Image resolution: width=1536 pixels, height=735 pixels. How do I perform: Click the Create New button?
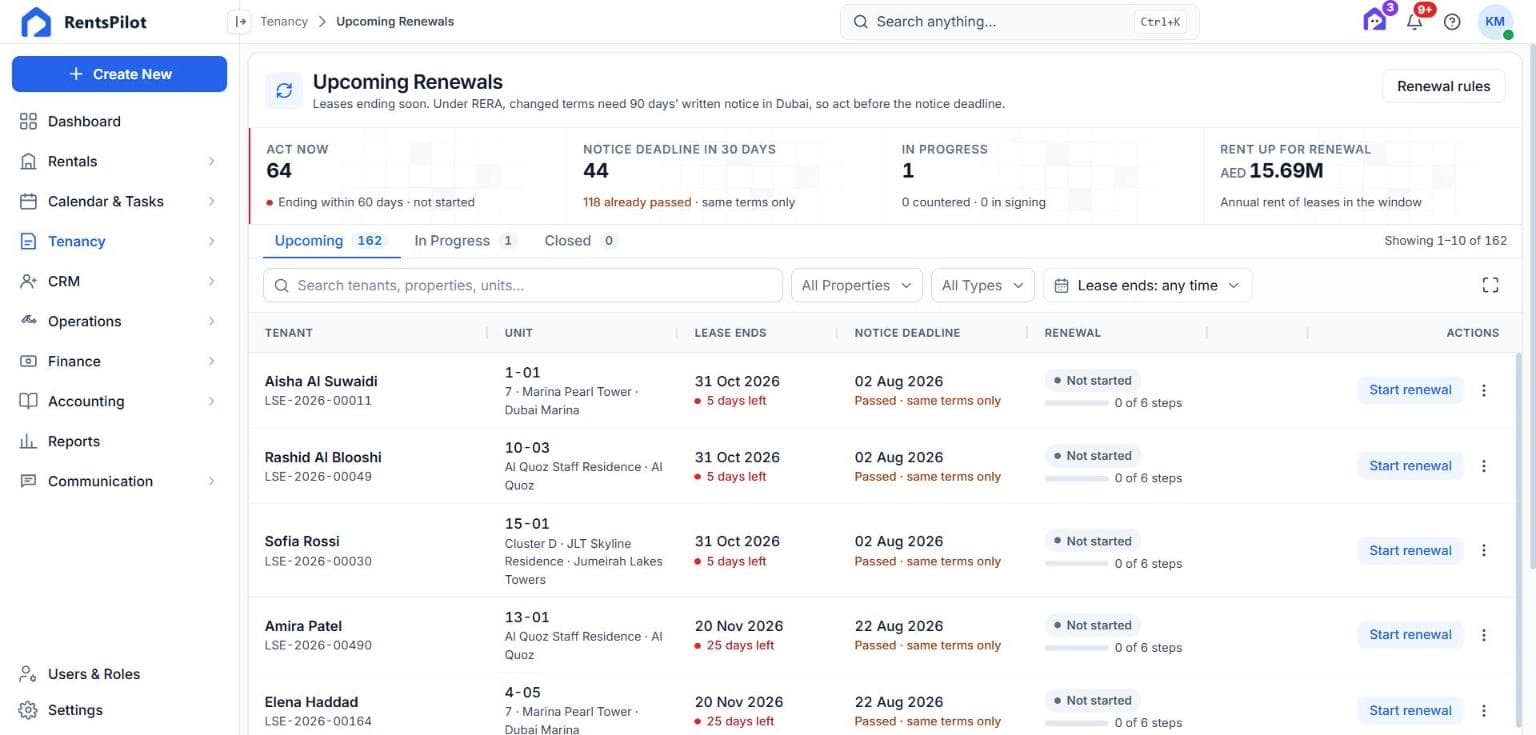tap(119, 74)
